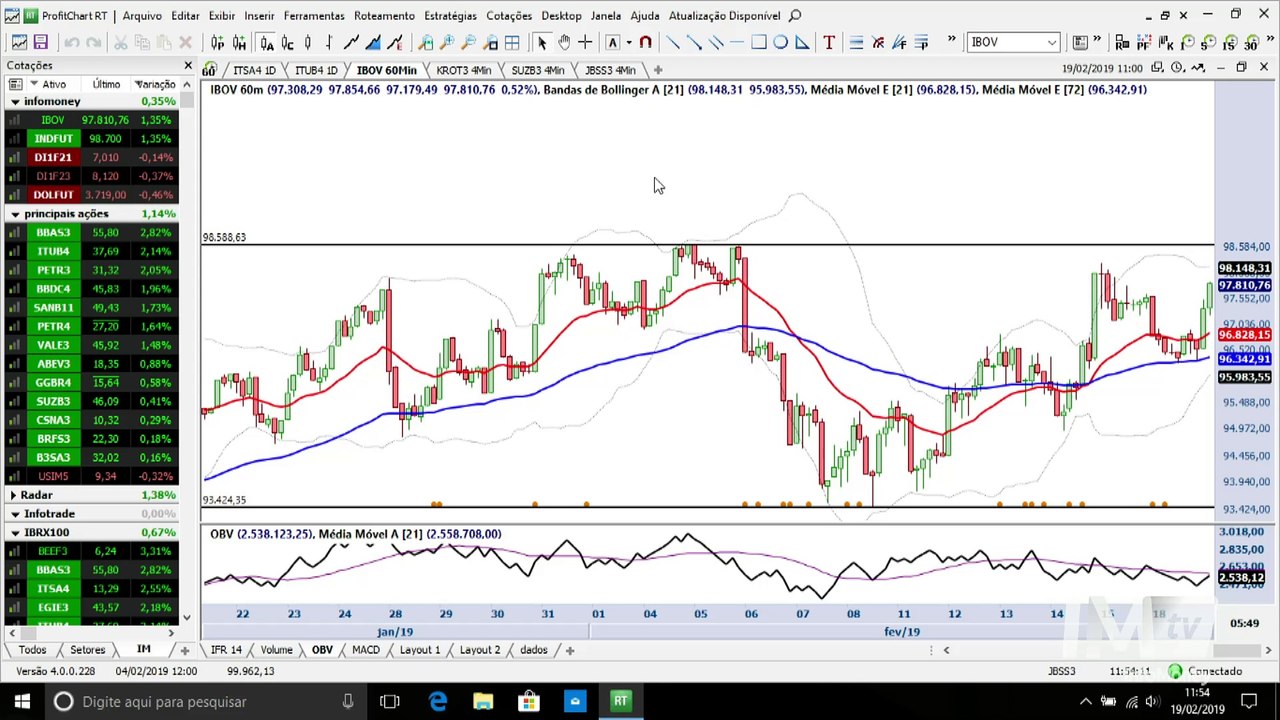Select the triangle drawing tool

pos(802,42)
